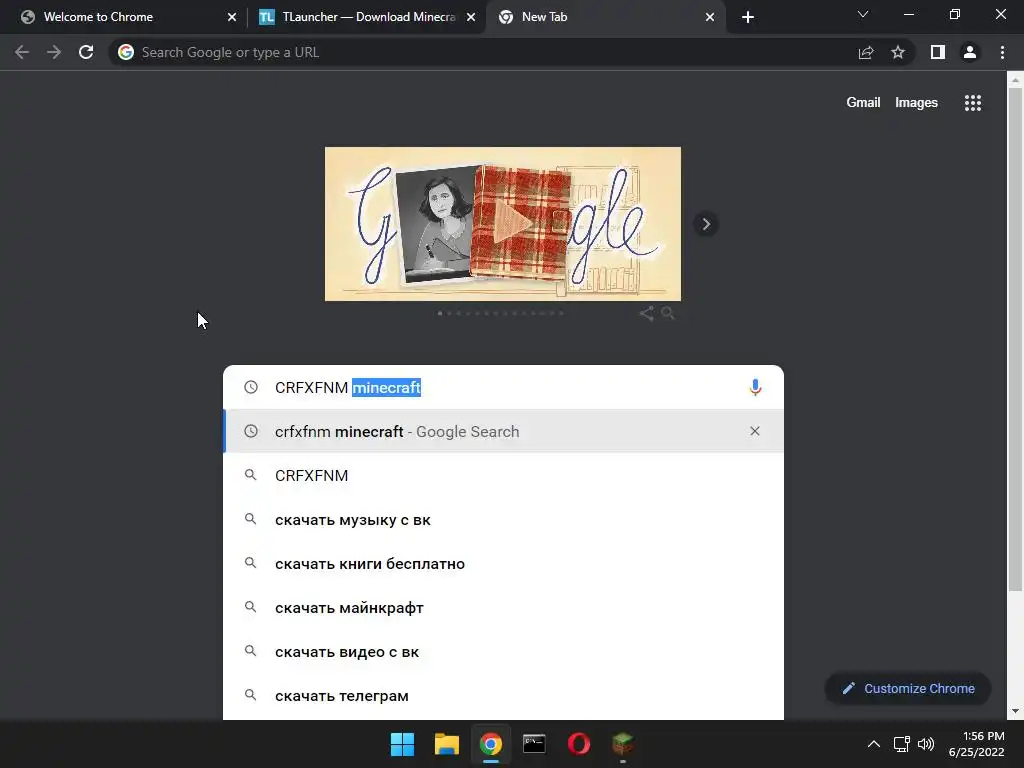The height and width of the screenshot is (768, 1024).
Task: Click first doodle carousel dot
Action: (x=440, y=313)
